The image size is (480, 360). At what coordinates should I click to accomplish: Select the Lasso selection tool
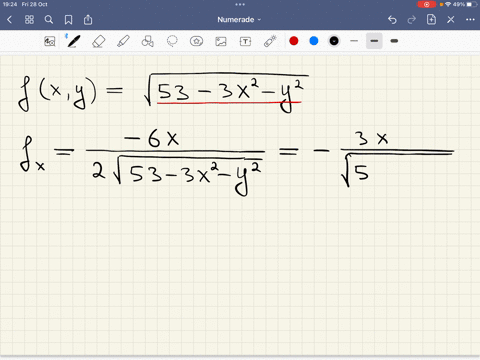coord(172,41)
